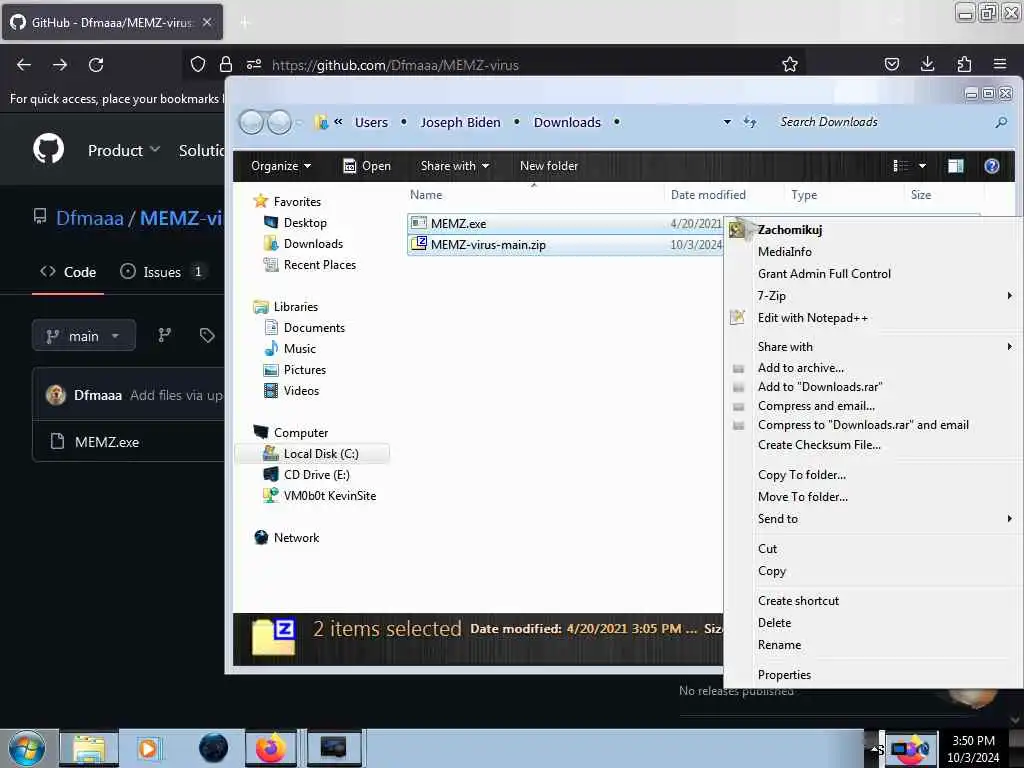Click the branches icon on GitHub
Screen dimensions: 1024x768
[165, 335]
